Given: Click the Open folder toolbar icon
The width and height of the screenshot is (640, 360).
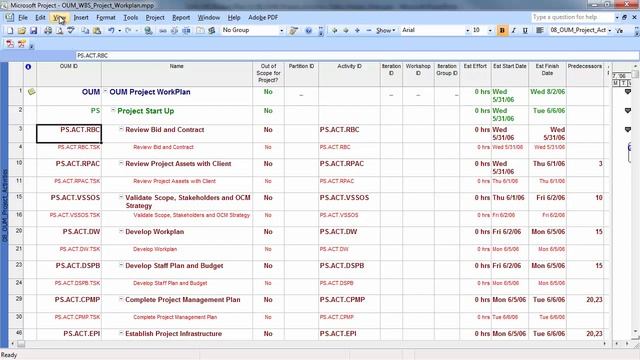Looking at the screenshot, I should click(22, 31).
